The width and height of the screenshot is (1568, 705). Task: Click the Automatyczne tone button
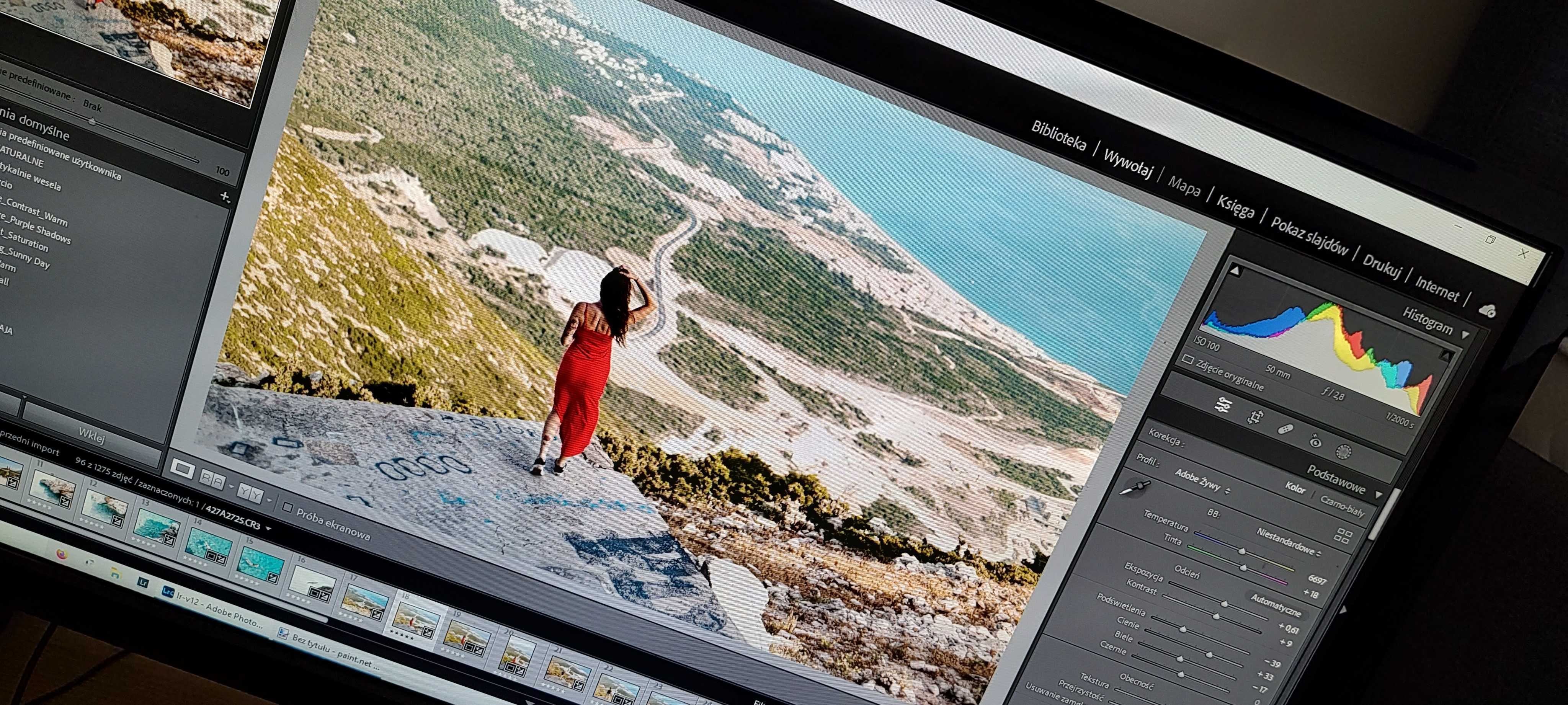[1276, 605]
